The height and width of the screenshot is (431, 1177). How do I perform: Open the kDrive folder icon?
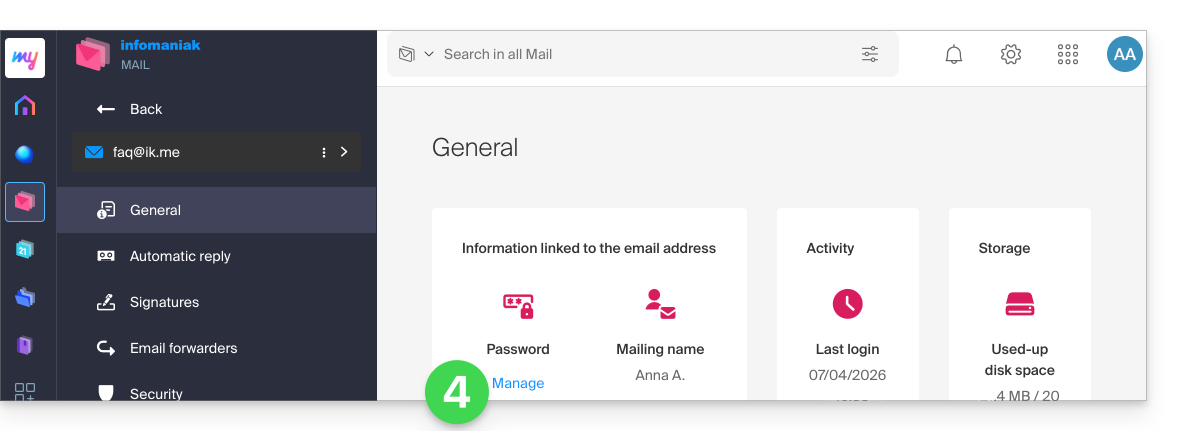(x=25, y=297)
